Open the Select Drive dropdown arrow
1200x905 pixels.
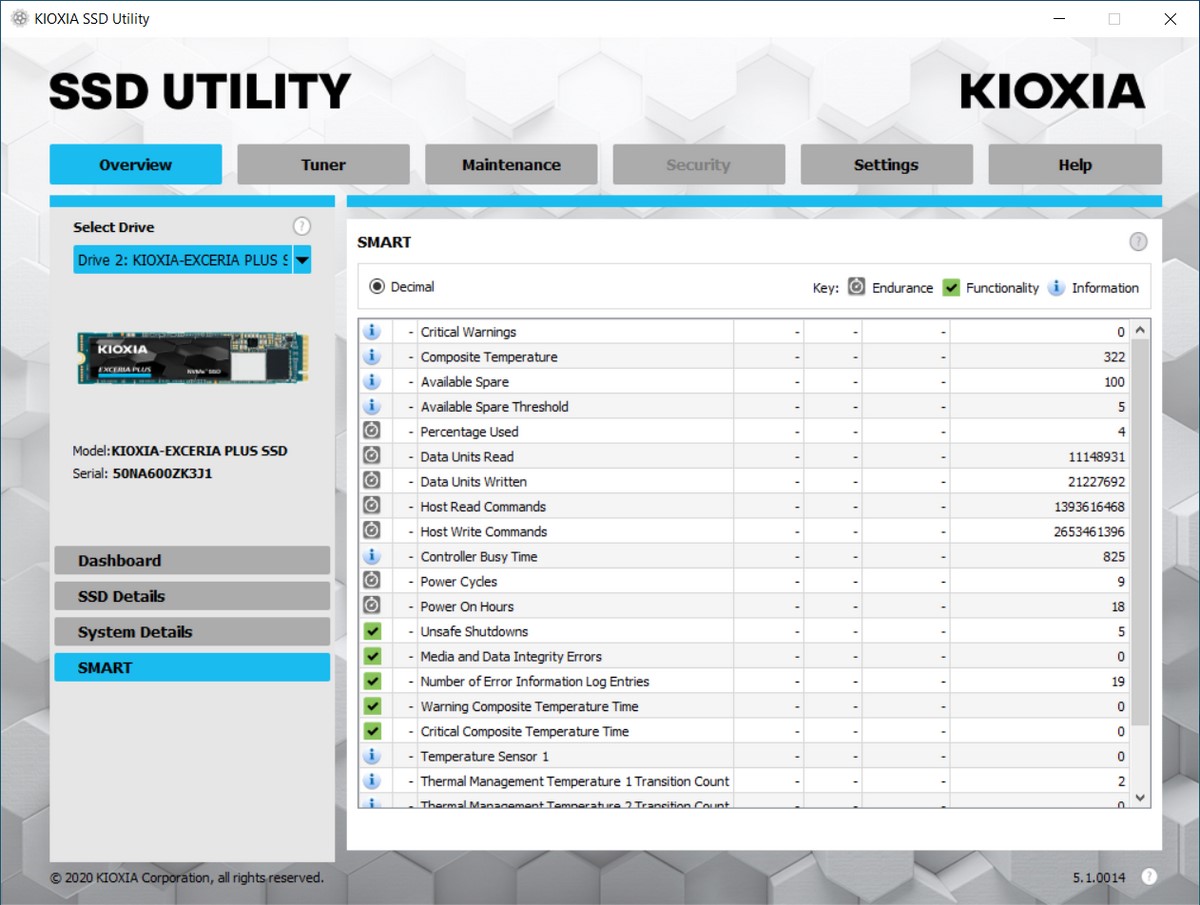(302, 260)
